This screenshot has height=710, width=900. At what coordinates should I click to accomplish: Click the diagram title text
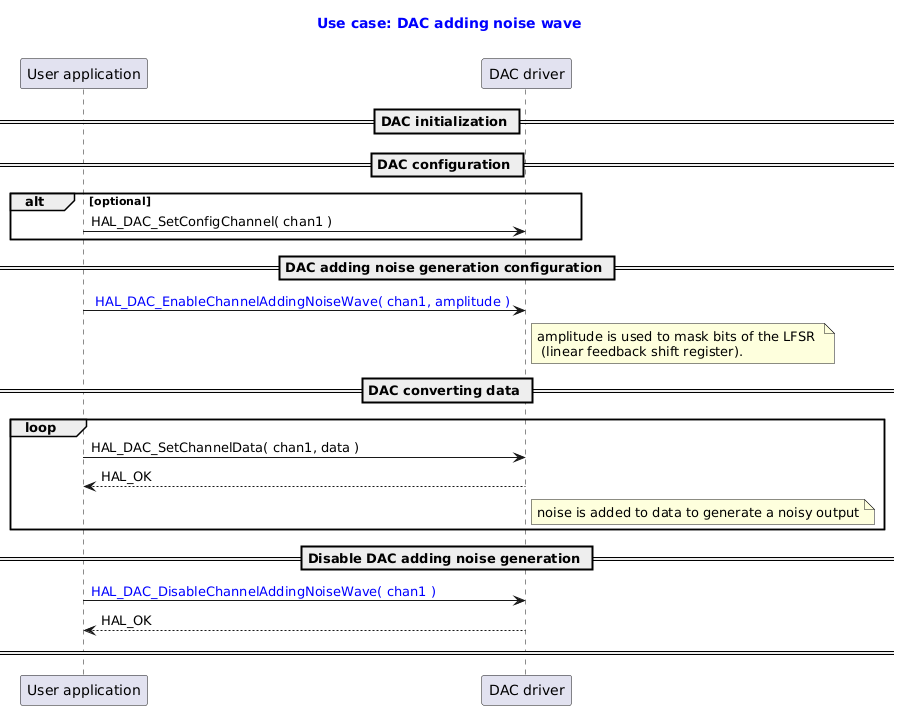448,22
